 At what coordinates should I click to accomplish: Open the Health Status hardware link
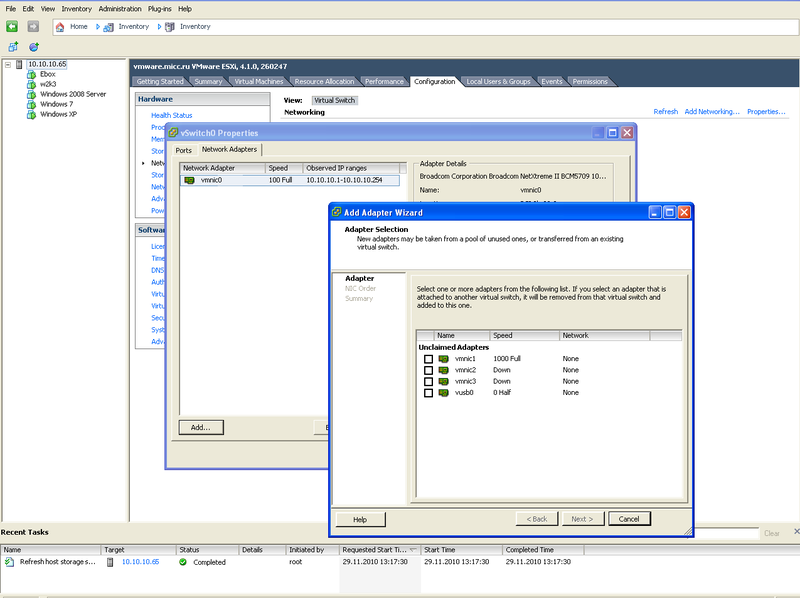[171, 115]
